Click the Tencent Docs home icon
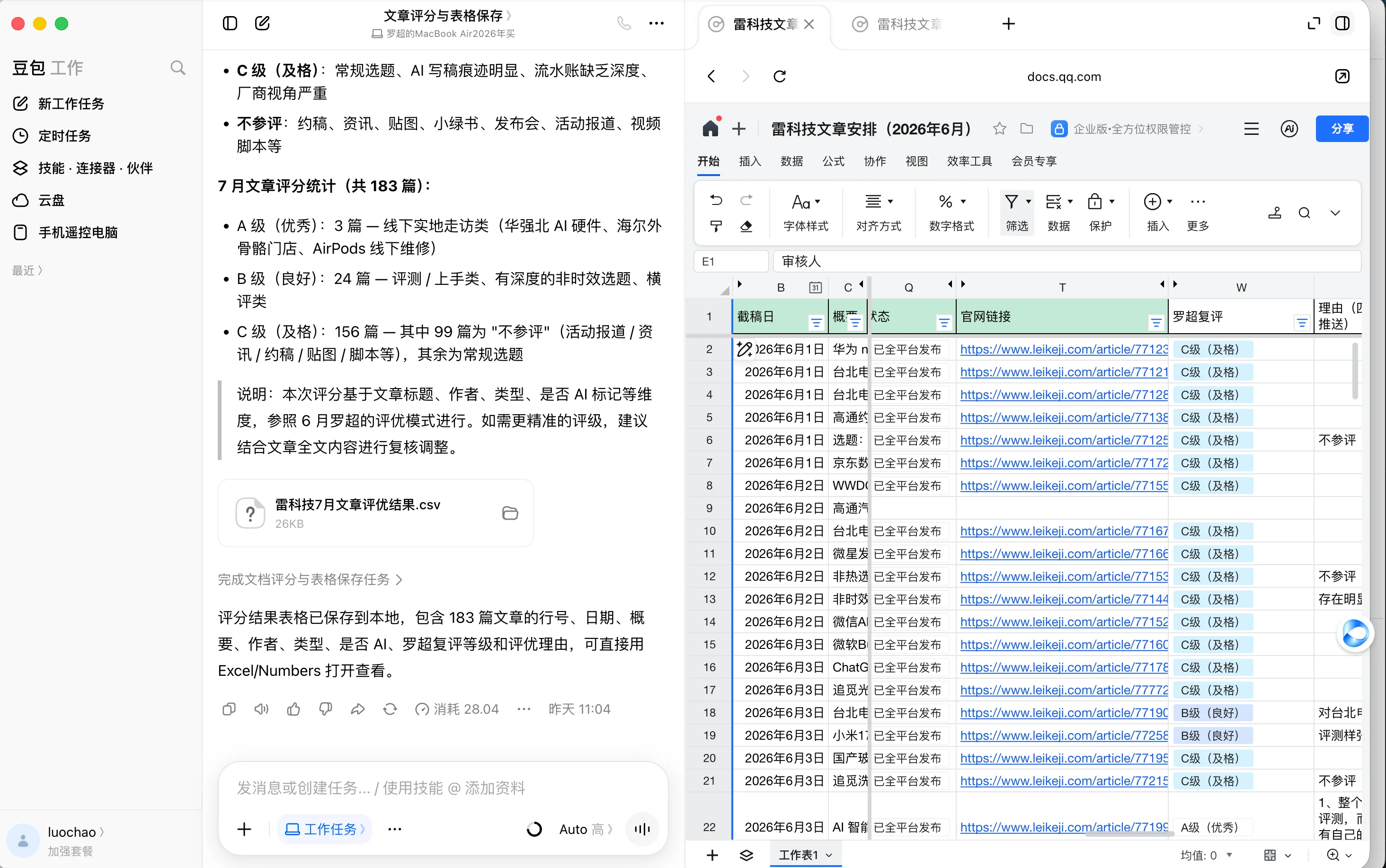 (x=711, y=129)
